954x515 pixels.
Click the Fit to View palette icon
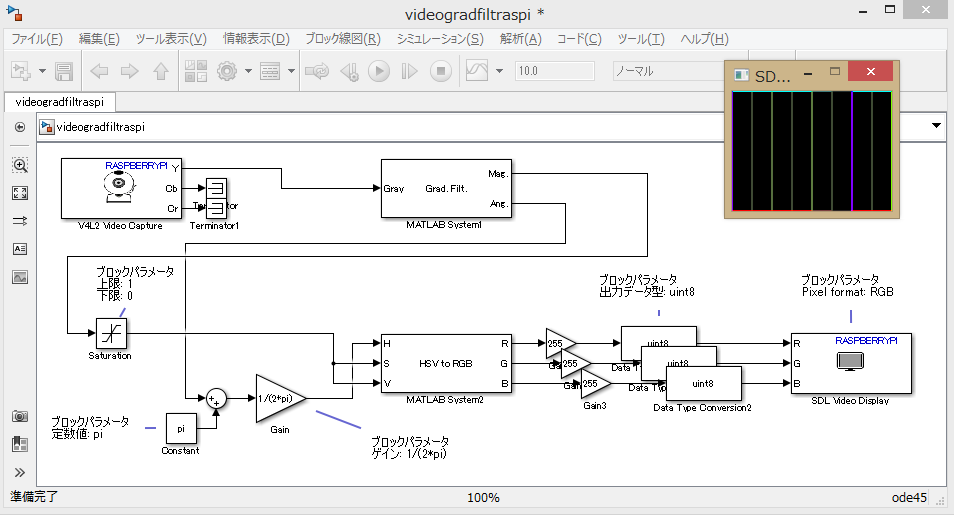[x=20, y=193]
